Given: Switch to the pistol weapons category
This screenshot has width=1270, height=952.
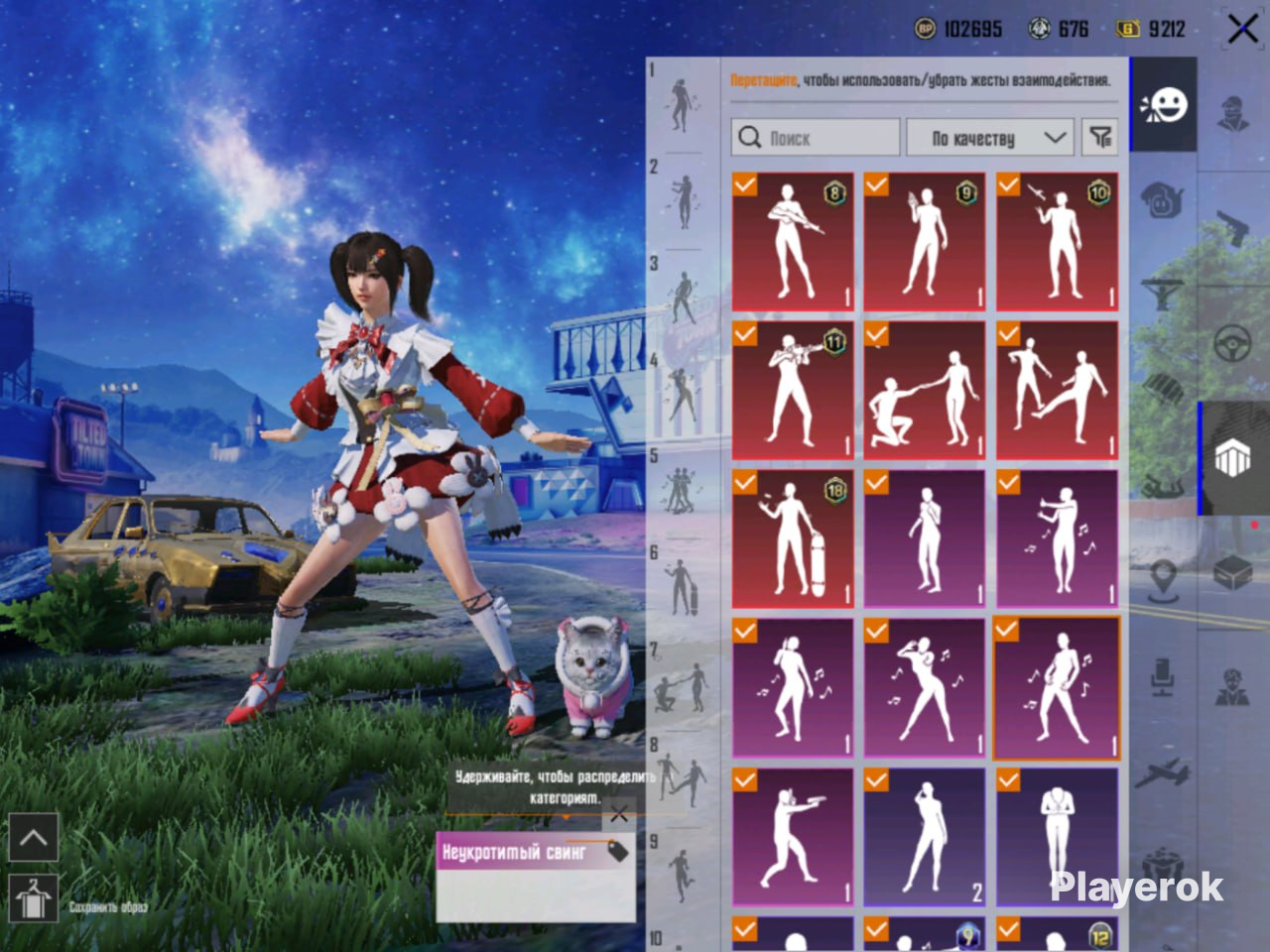Looking at the screenshot, I should [1232, 229].
